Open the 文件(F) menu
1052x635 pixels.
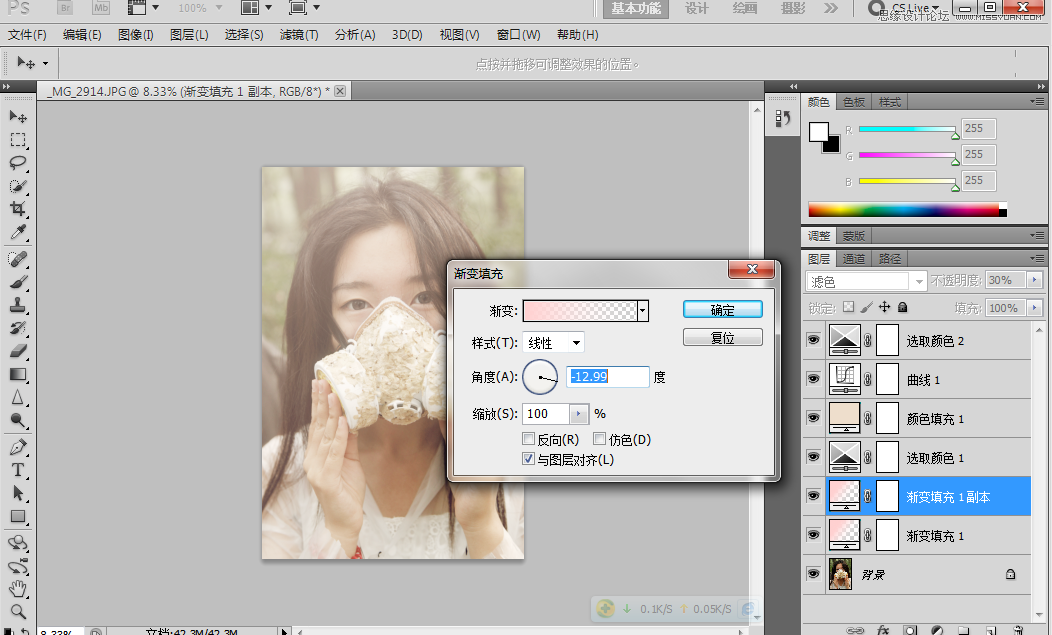[27, 35]
